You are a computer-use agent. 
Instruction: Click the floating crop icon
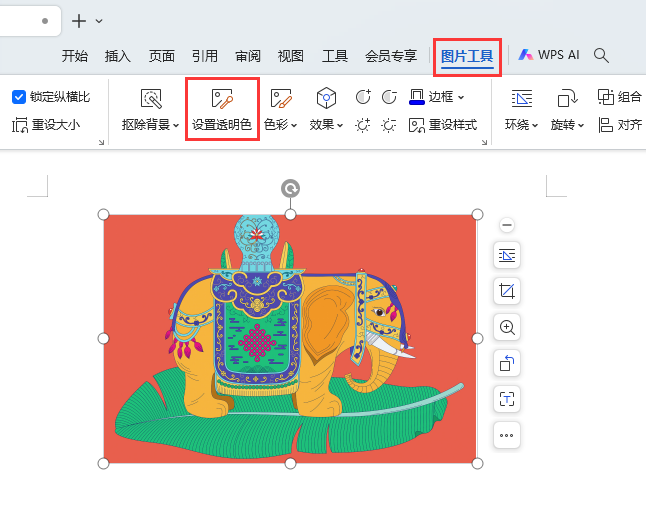pyautogui.click(x=507, y=291)
